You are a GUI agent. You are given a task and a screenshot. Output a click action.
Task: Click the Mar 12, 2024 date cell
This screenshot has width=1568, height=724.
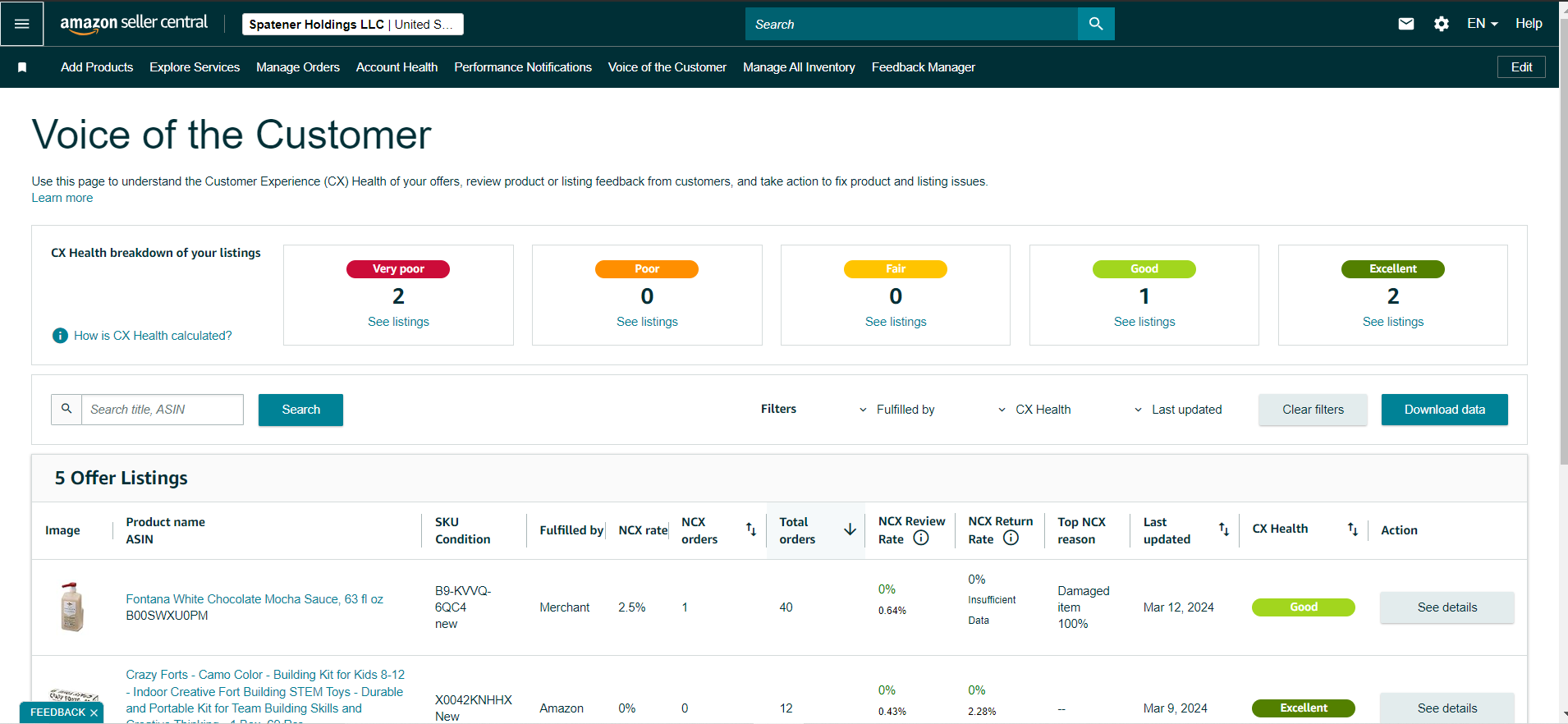point(1179,607)
